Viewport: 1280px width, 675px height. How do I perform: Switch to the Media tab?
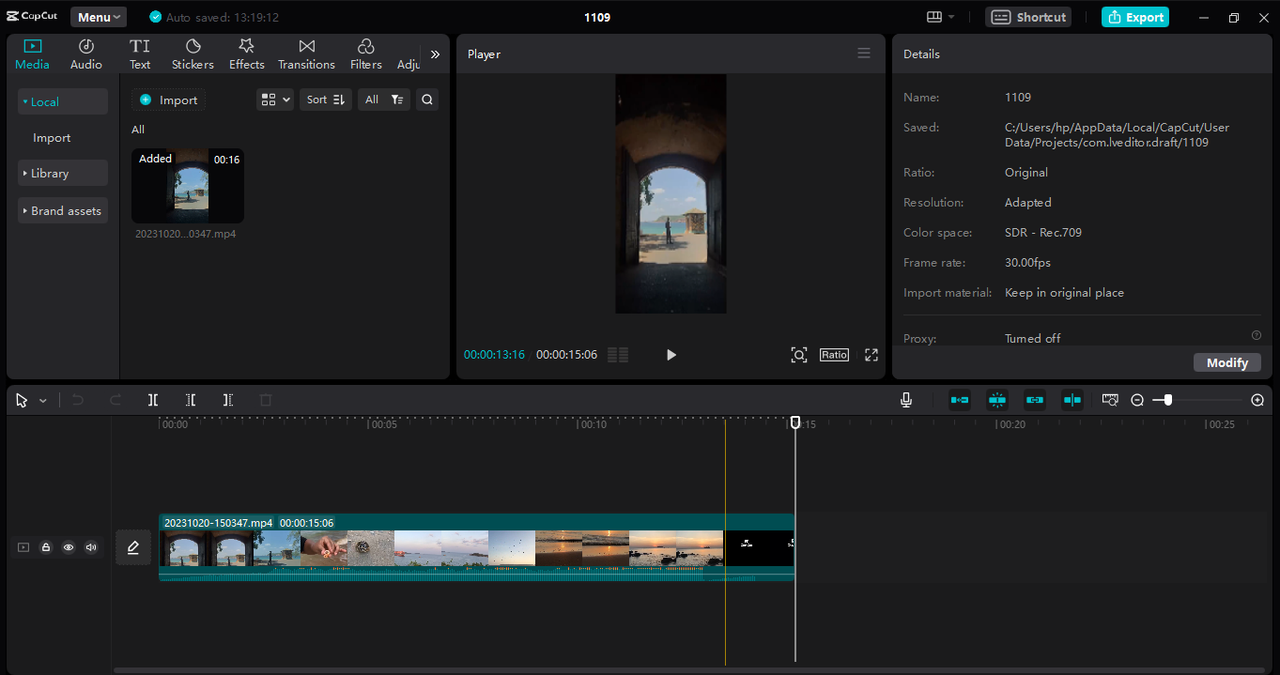click(32, 54)
